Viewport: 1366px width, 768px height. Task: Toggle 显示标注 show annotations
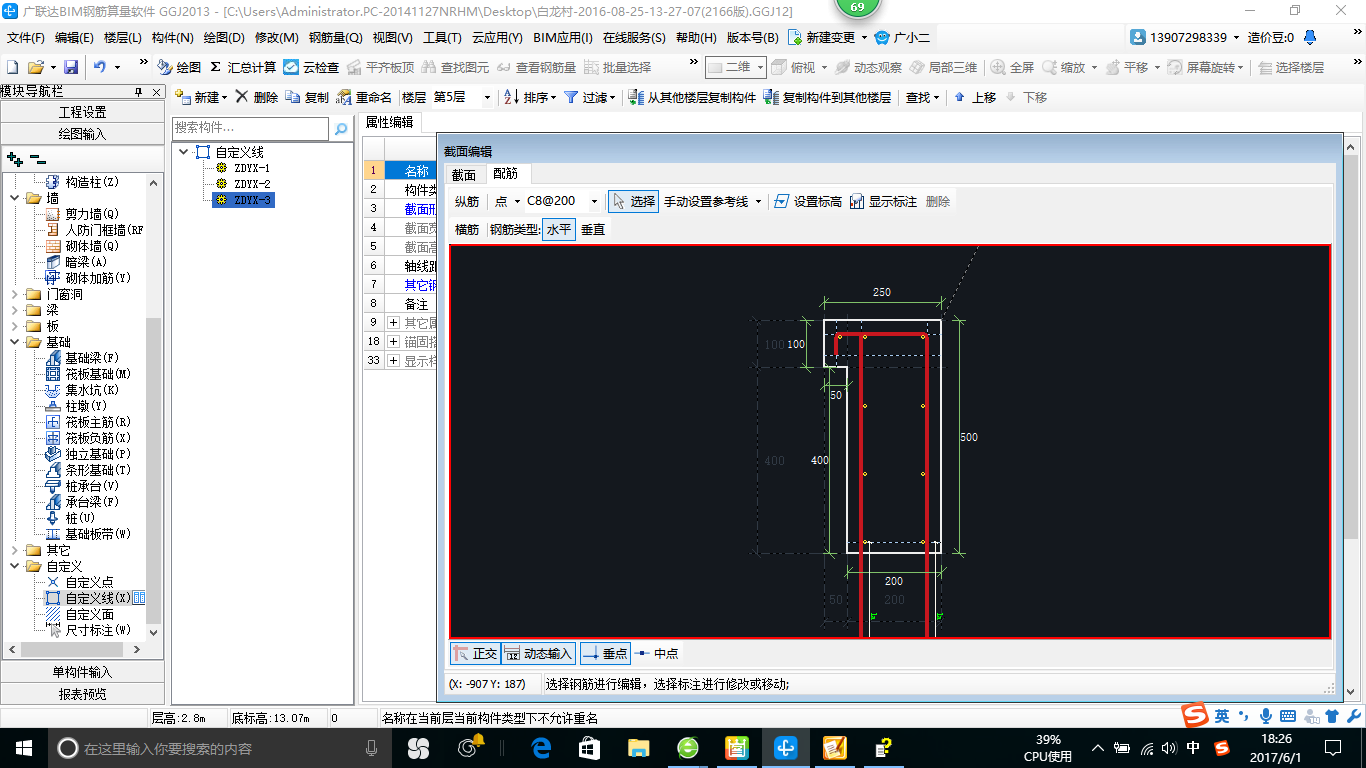coord(883,201)
